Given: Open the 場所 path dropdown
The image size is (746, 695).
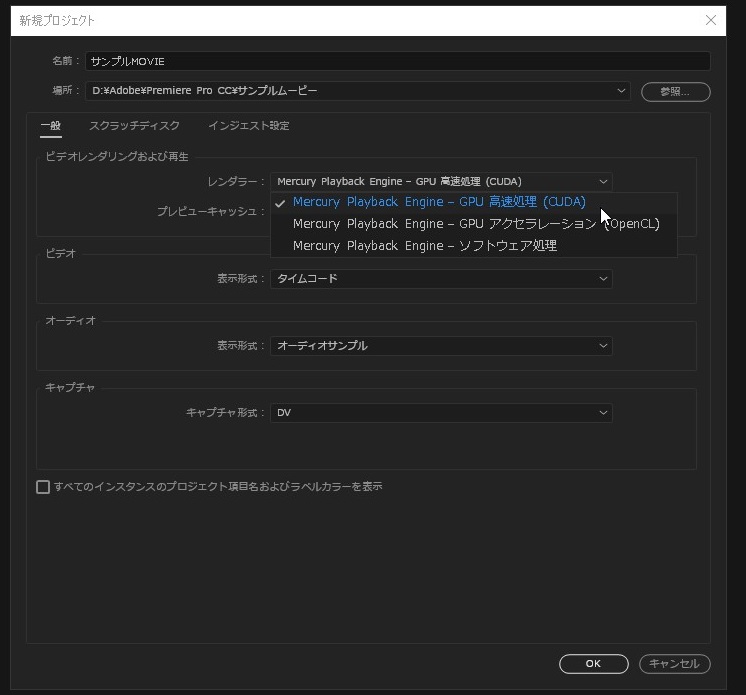Looking at the screenshot, I should point(357,91).
